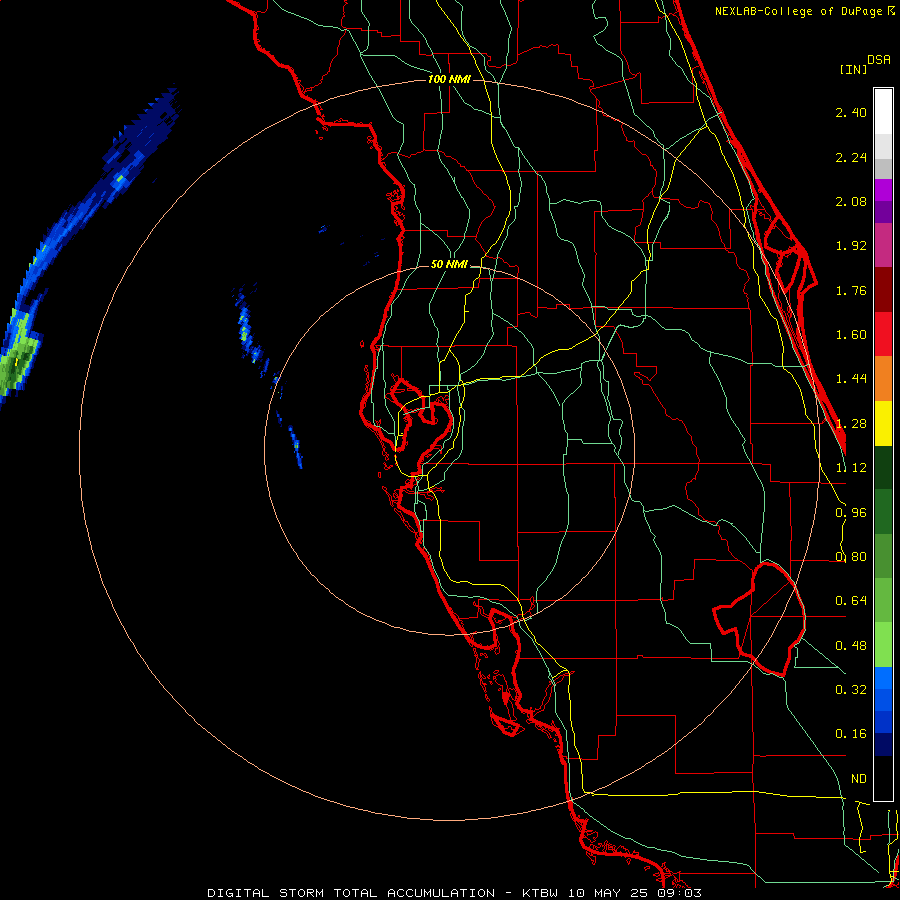Select the black ND band at scale bottom

[883, 778]
